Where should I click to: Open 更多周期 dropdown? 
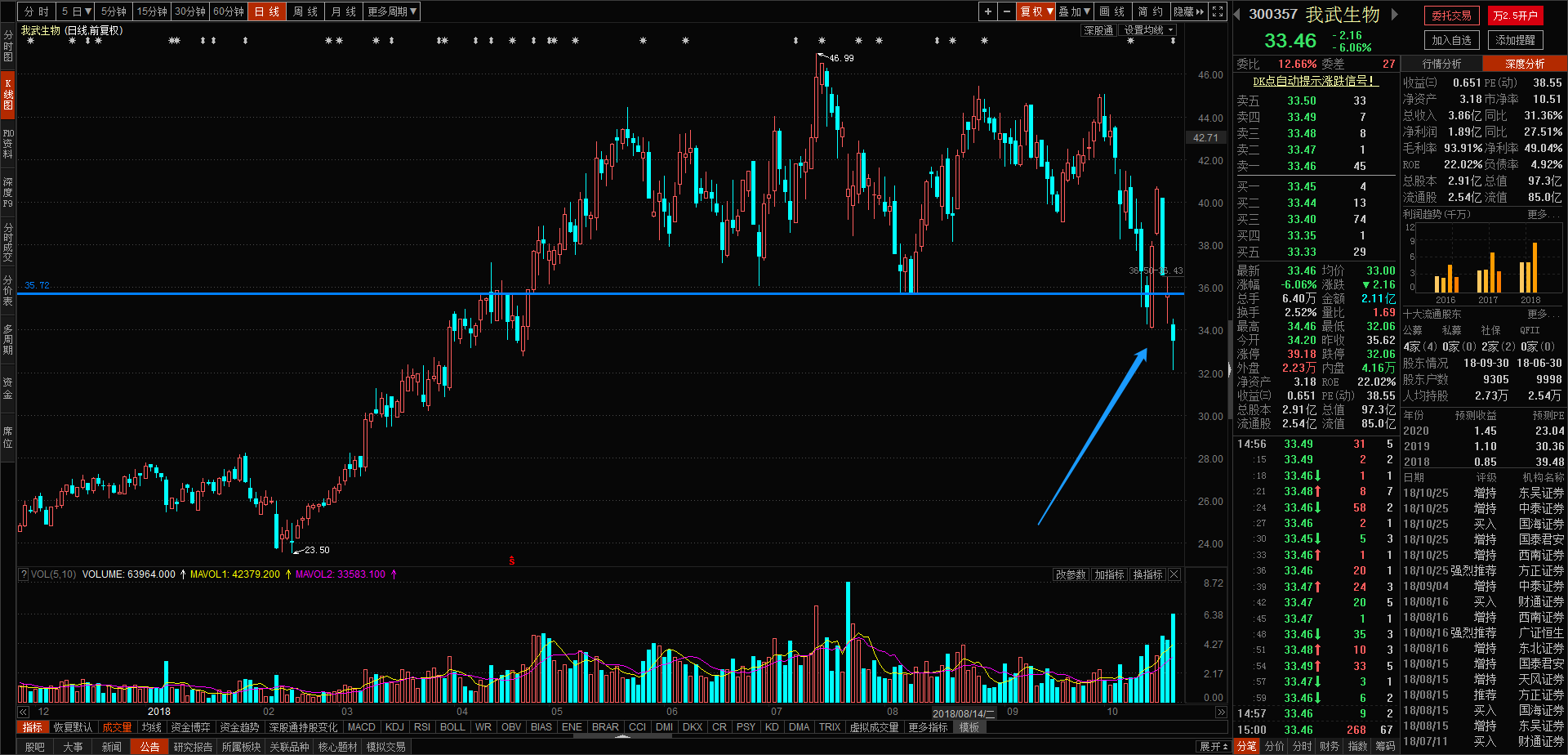coord(392,11)
